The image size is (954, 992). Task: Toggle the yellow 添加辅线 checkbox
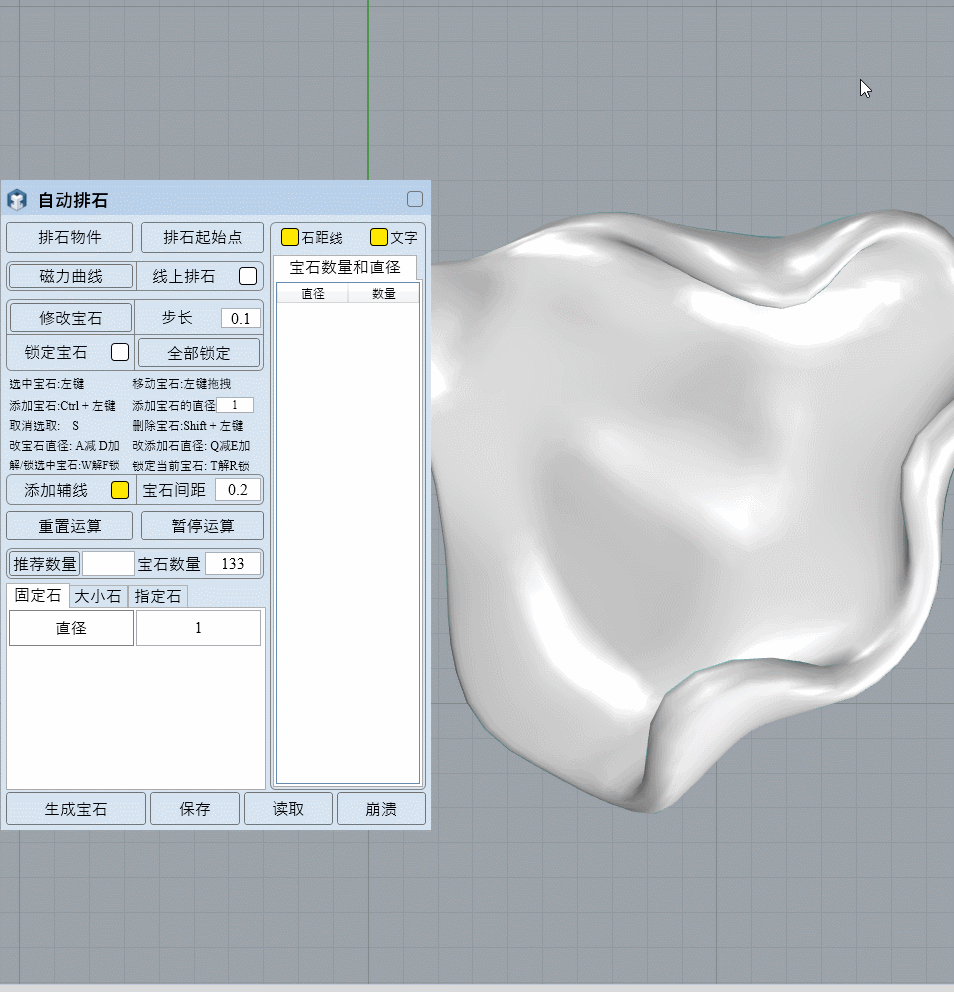coord(120,490)
